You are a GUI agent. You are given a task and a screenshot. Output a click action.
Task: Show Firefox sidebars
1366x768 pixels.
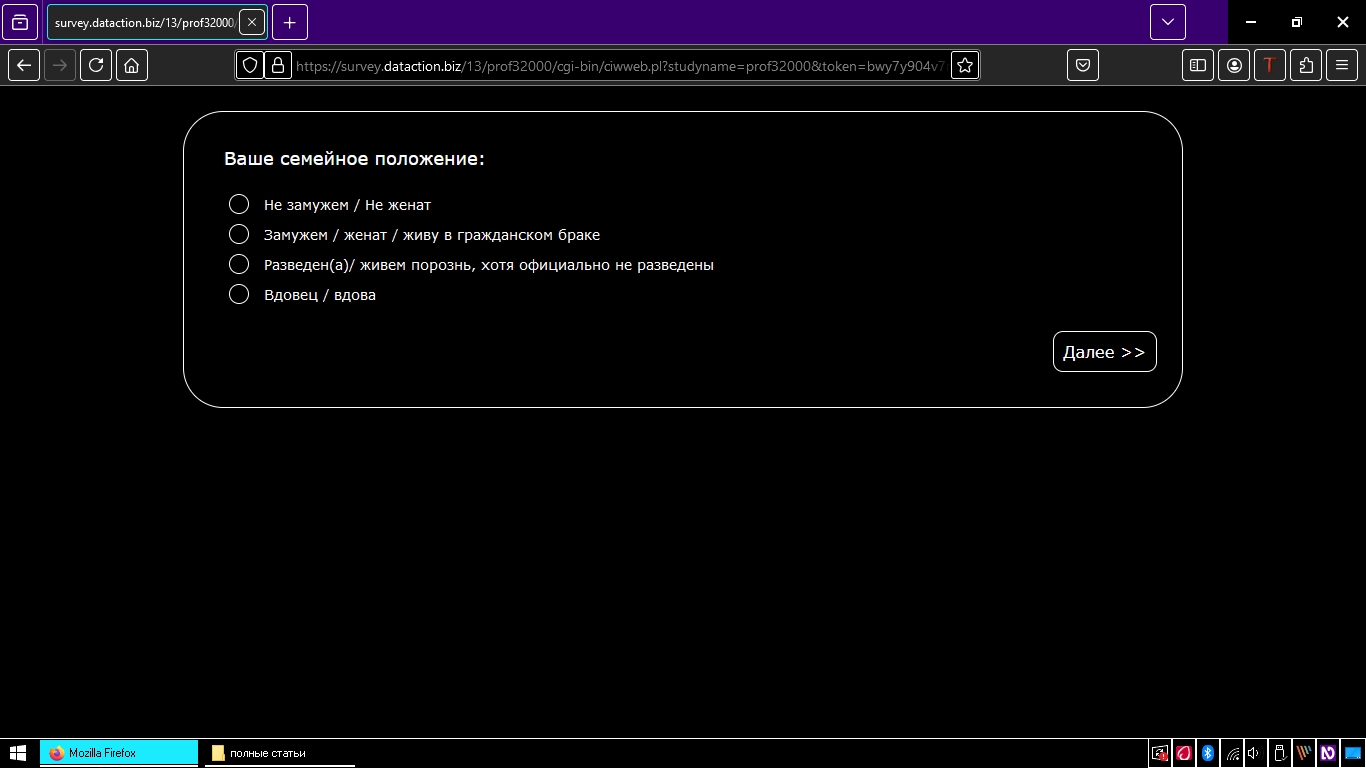[1198, 65]
